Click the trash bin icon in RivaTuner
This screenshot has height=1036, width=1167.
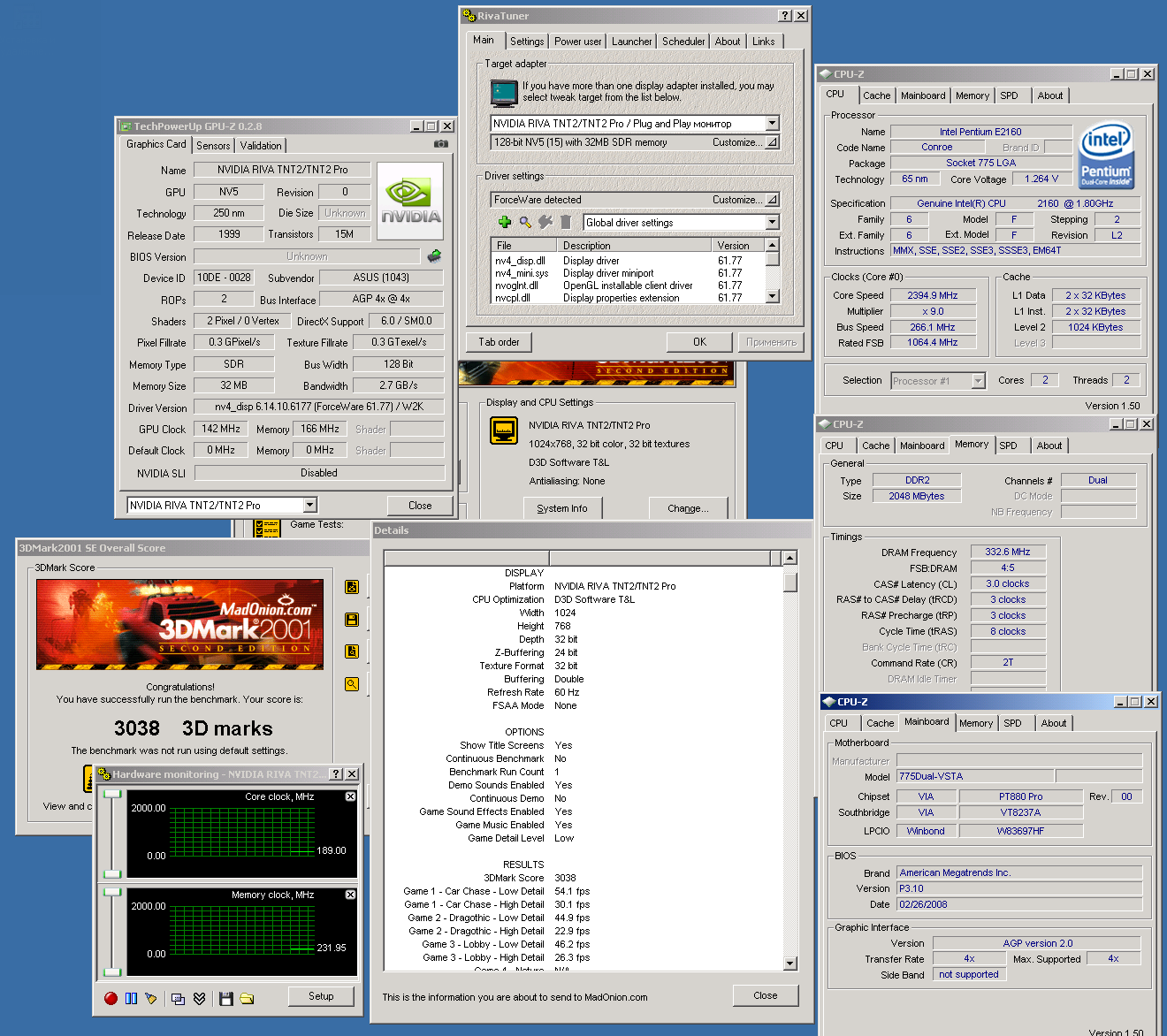click(566, 222)
